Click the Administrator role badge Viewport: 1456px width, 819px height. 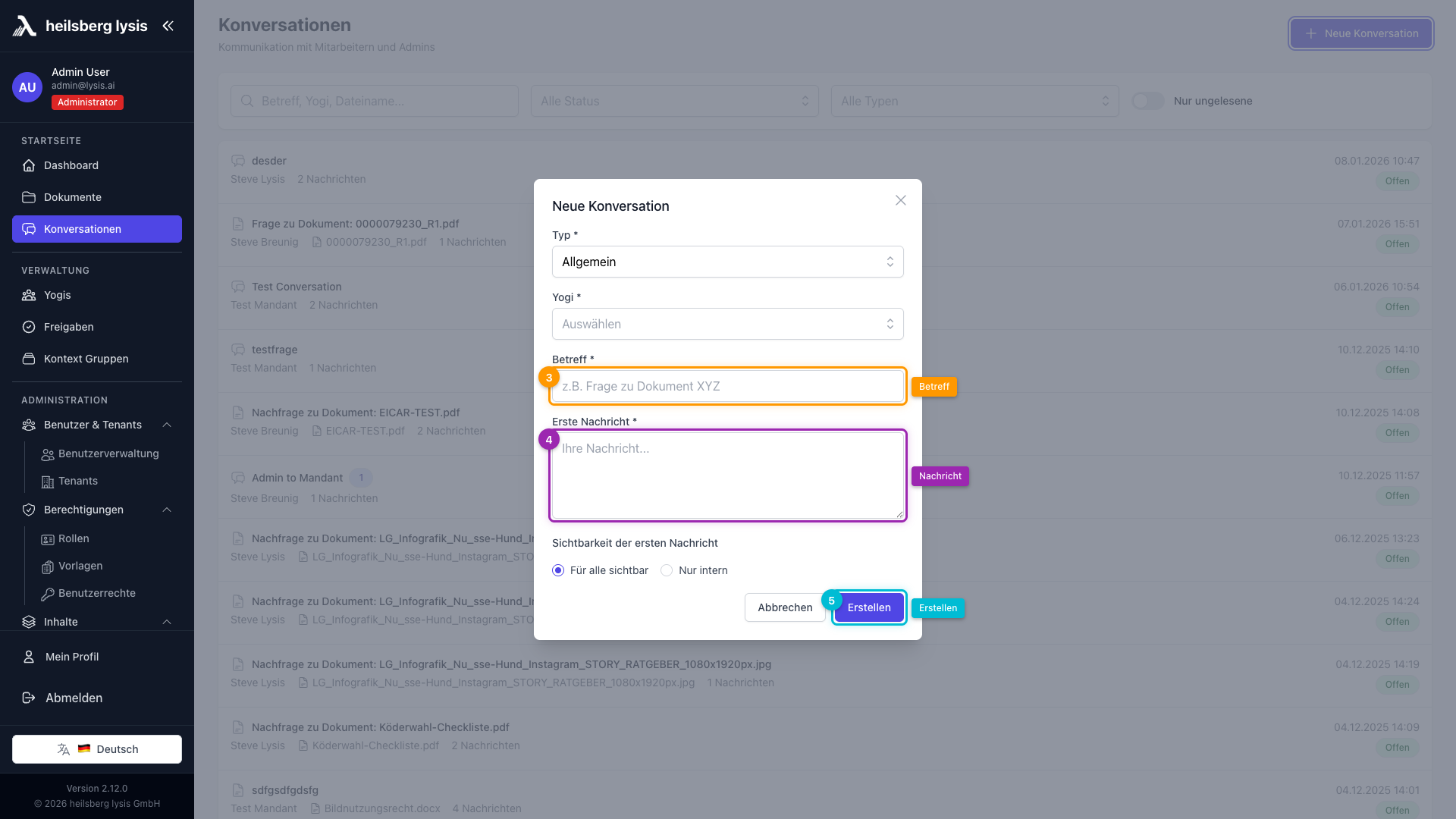(x=87, y=102)
